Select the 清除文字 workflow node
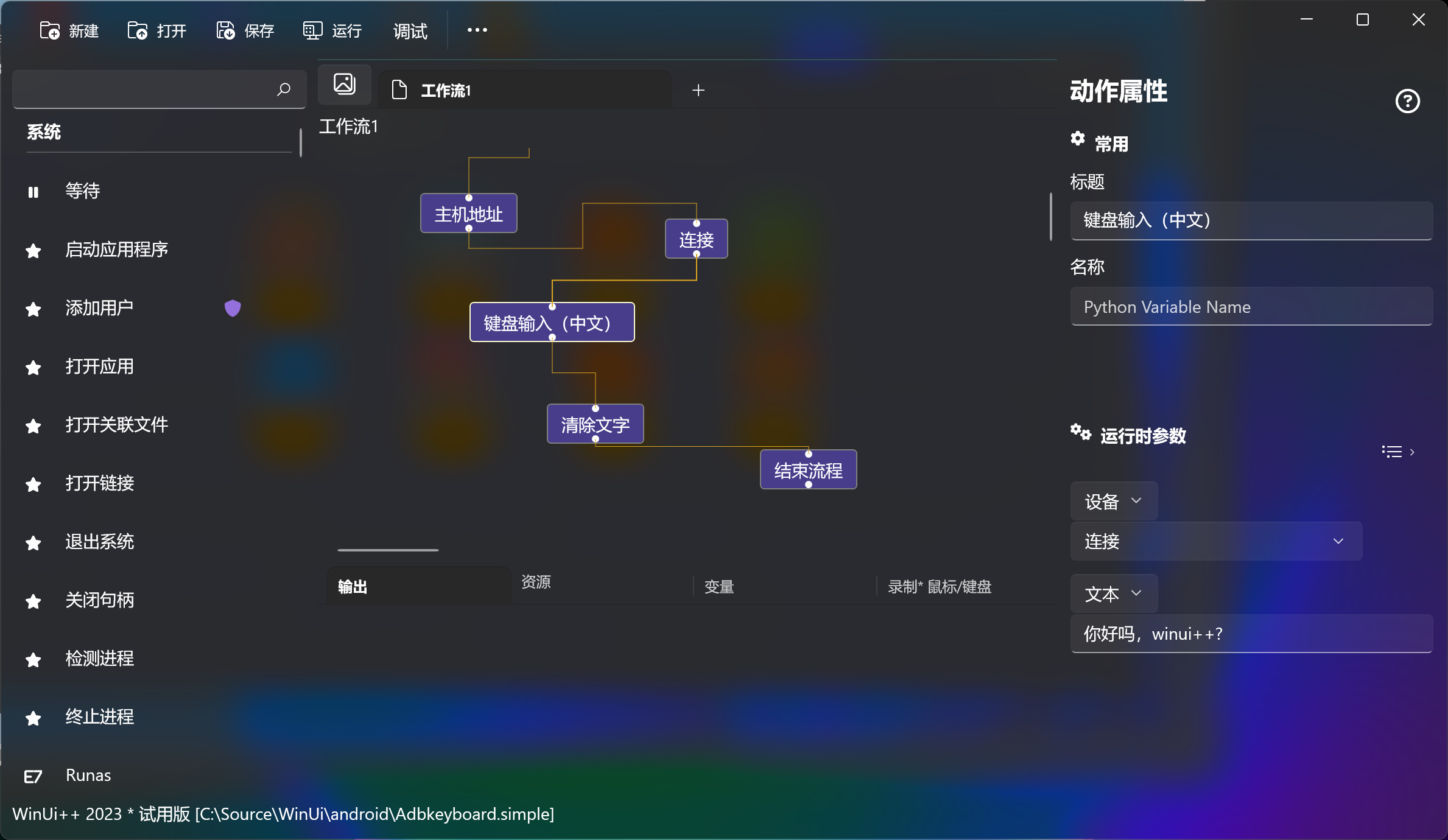This screenshot has width=1448, height=840. coord(595,424)
